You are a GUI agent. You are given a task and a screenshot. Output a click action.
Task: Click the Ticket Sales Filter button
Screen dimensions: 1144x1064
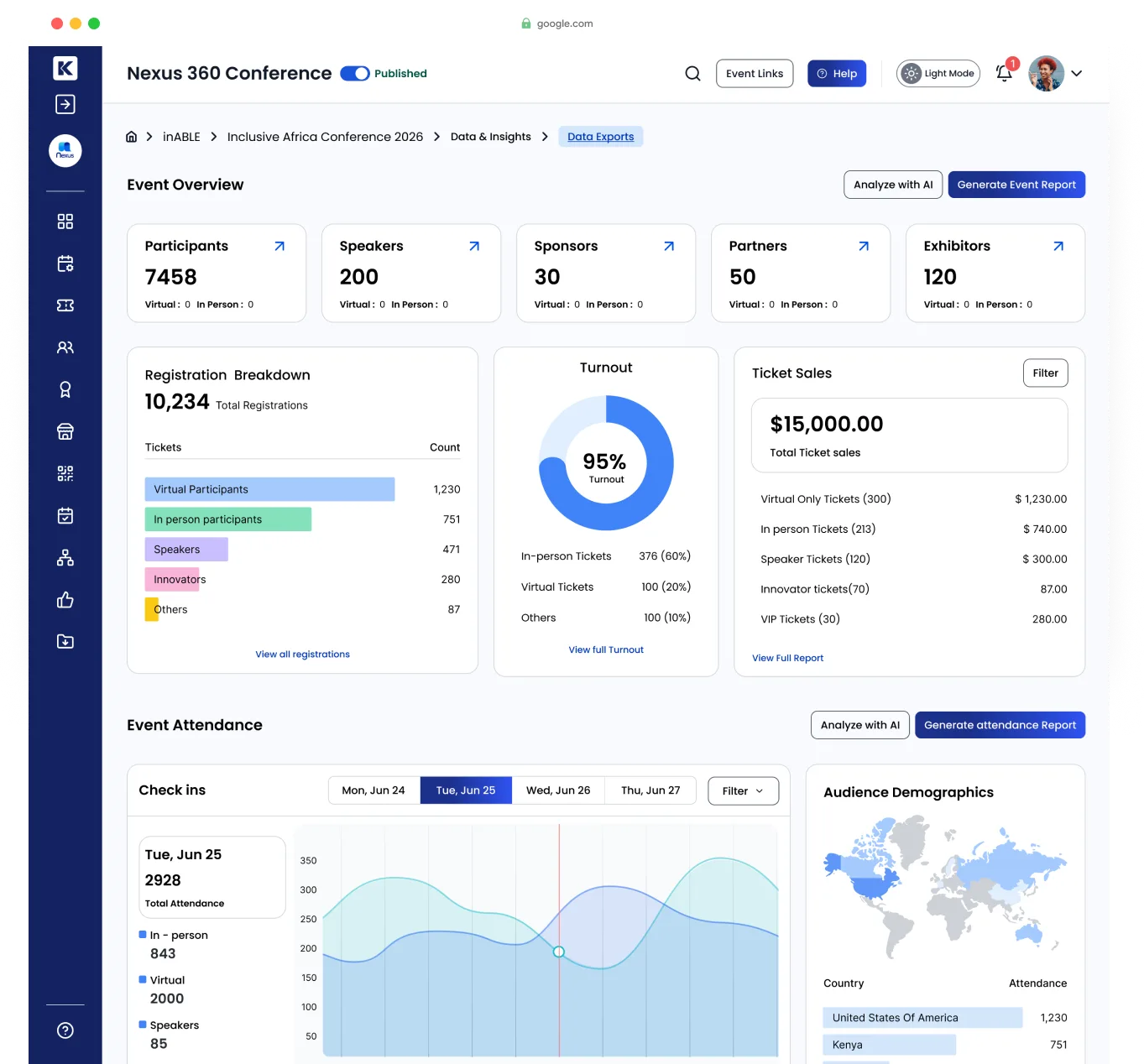pyautogui.click(x=1046, y=373)
